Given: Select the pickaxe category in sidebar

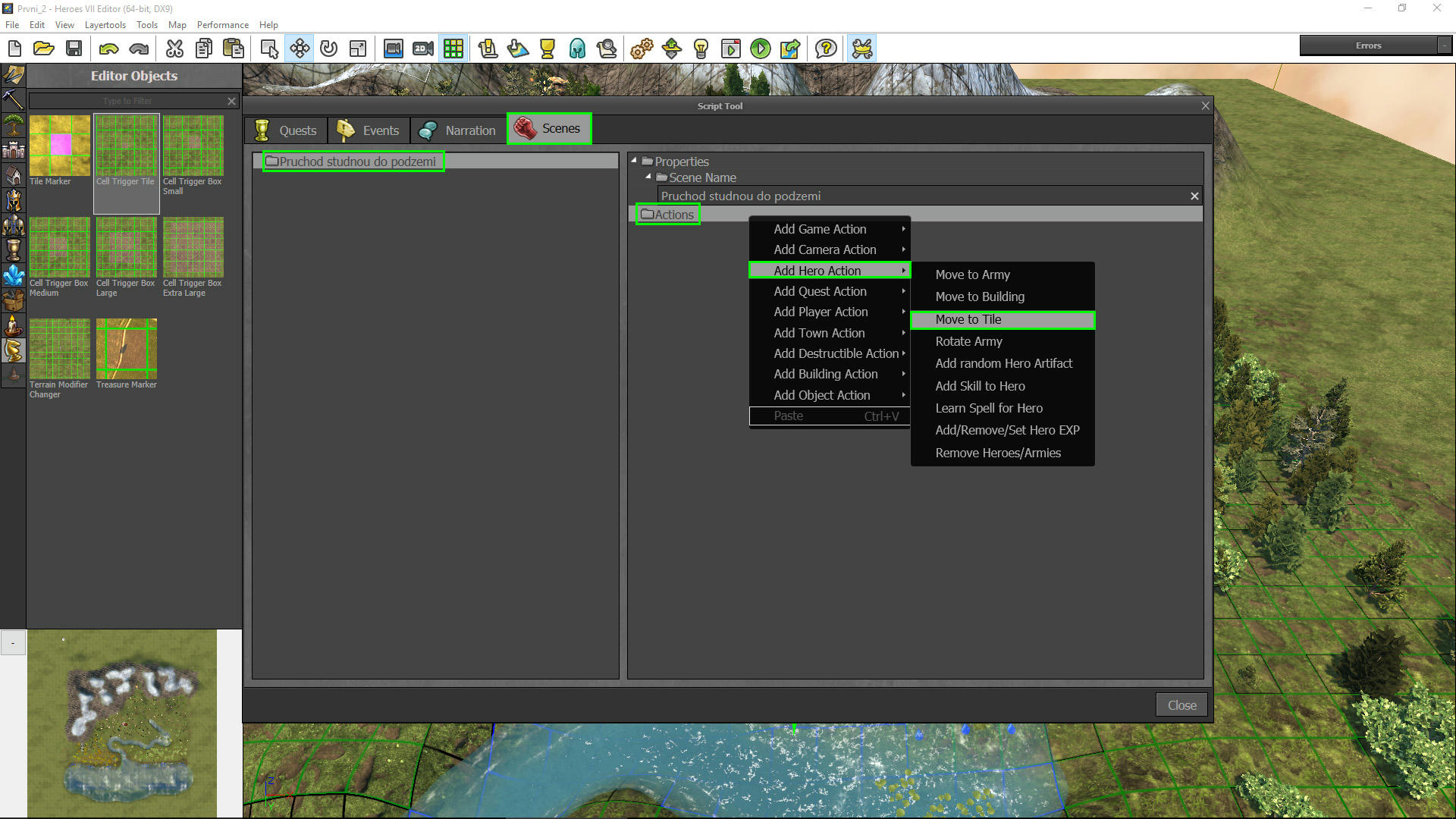Looking at the screenshot, I should 13,99.
